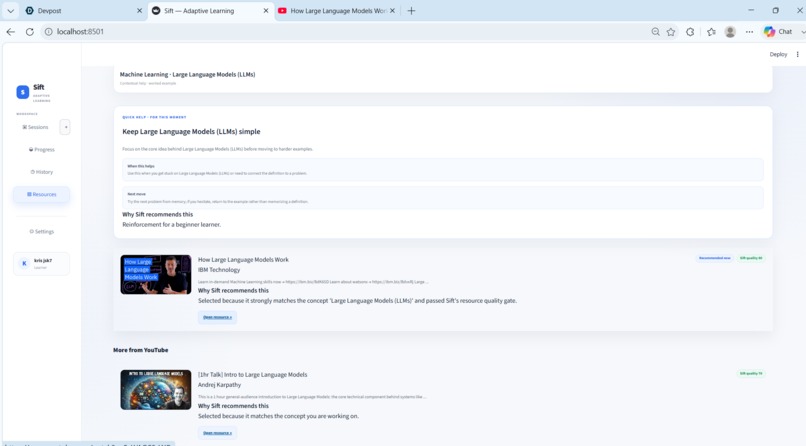The image size is (806, 446).
Task: Open the IBM Technology video thumbnail
Action: (x=156, y=274)
